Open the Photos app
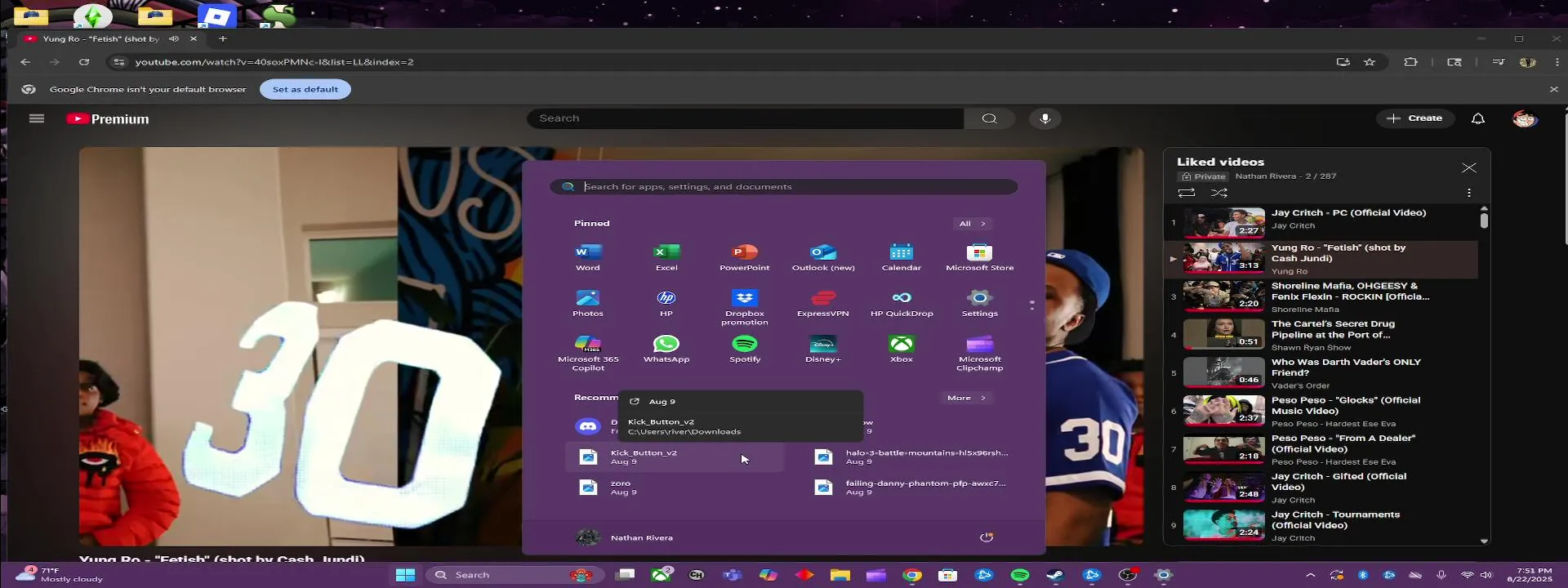The height and width of the screenshot is (588, 1568). point(588,303)
